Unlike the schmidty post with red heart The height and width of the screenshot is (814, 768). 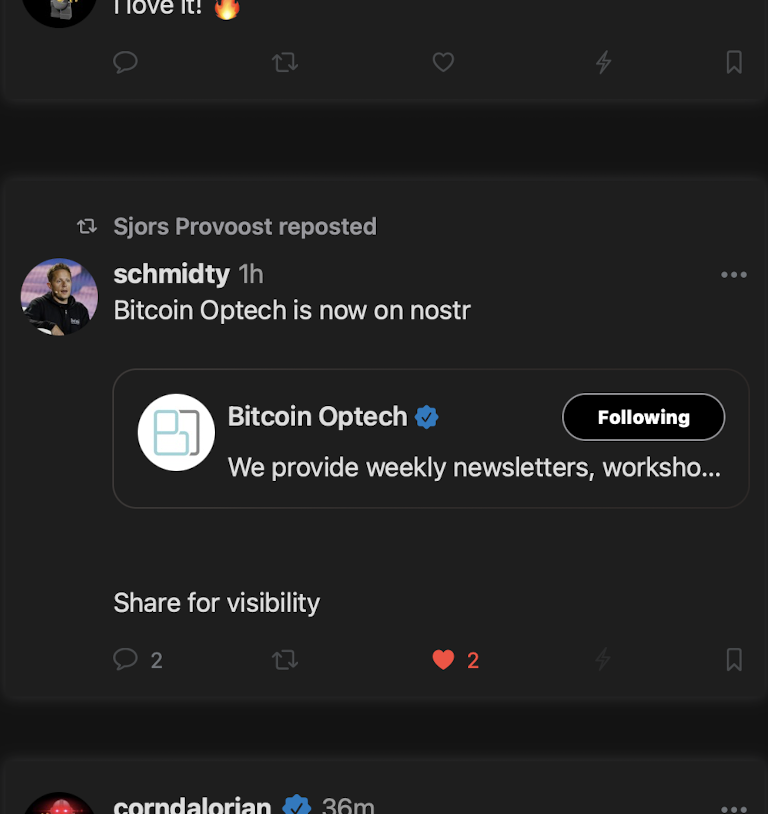443,659
